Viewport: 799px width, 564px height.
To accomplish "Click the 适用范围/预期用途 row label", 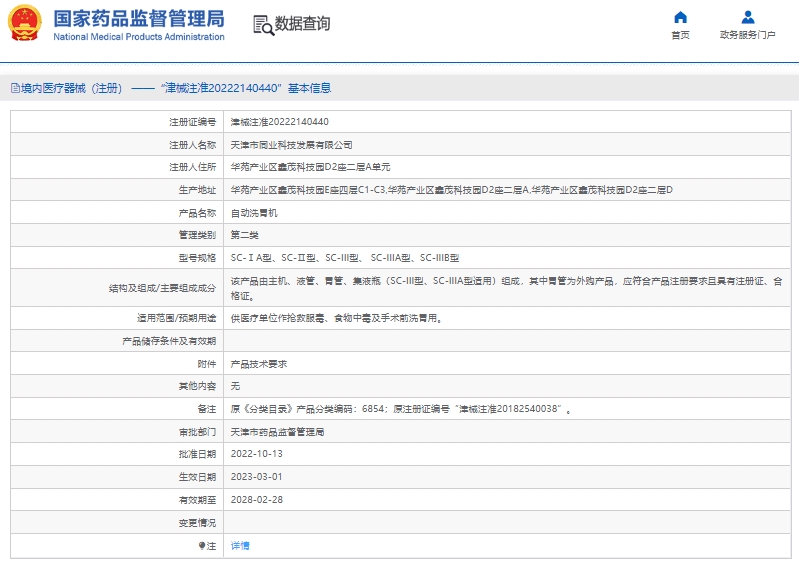I will (x=176, y=318).
